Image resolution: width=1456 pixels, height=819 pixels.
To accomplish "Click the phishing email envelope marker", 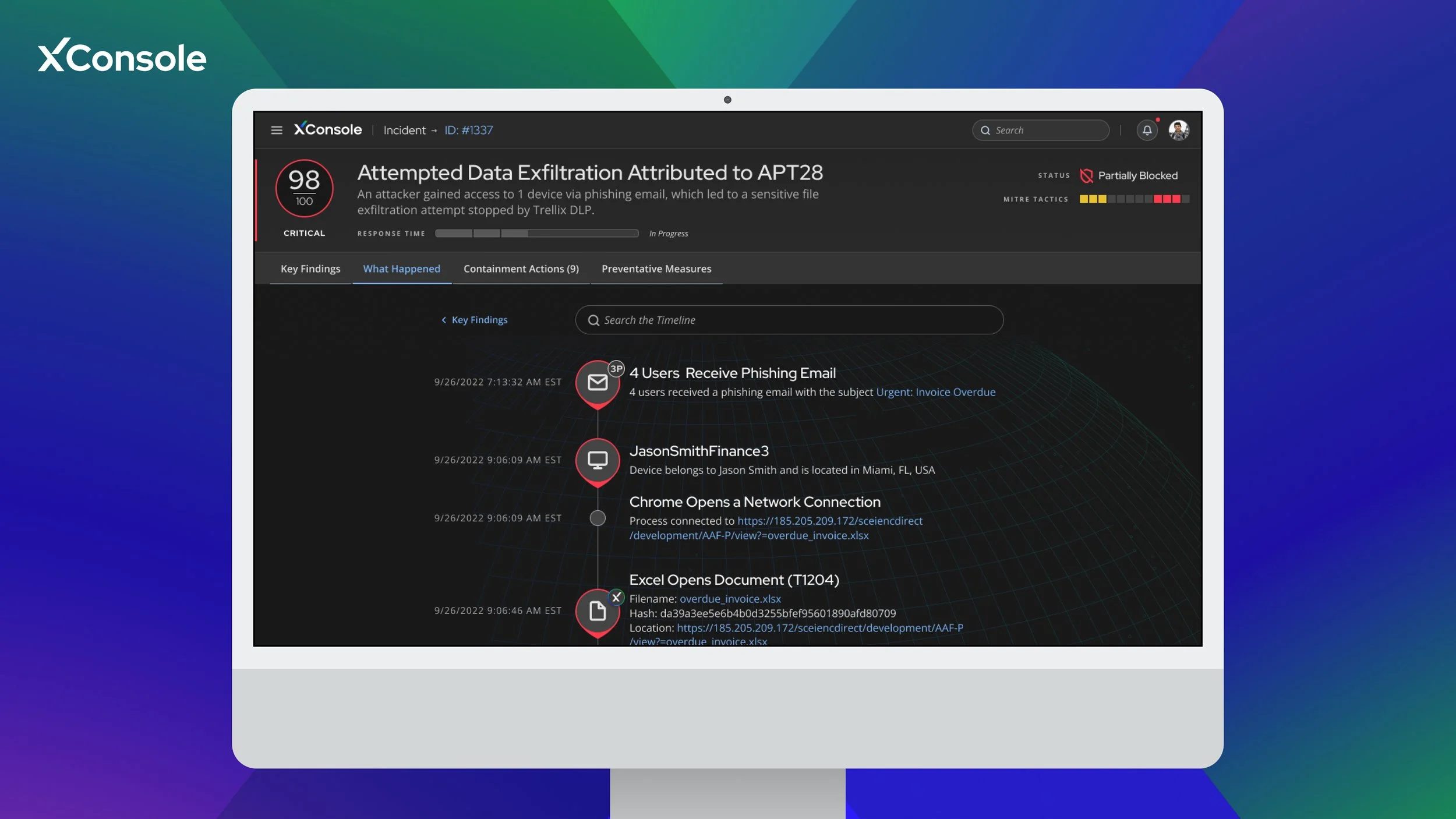I will pyautogui.click(x=597, y=382).
